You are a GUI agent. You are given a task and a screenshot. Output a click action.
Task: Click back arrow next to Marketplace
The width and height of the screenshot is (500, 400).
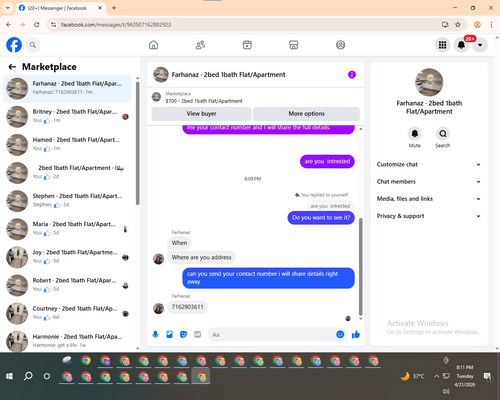tap(12, 67)
